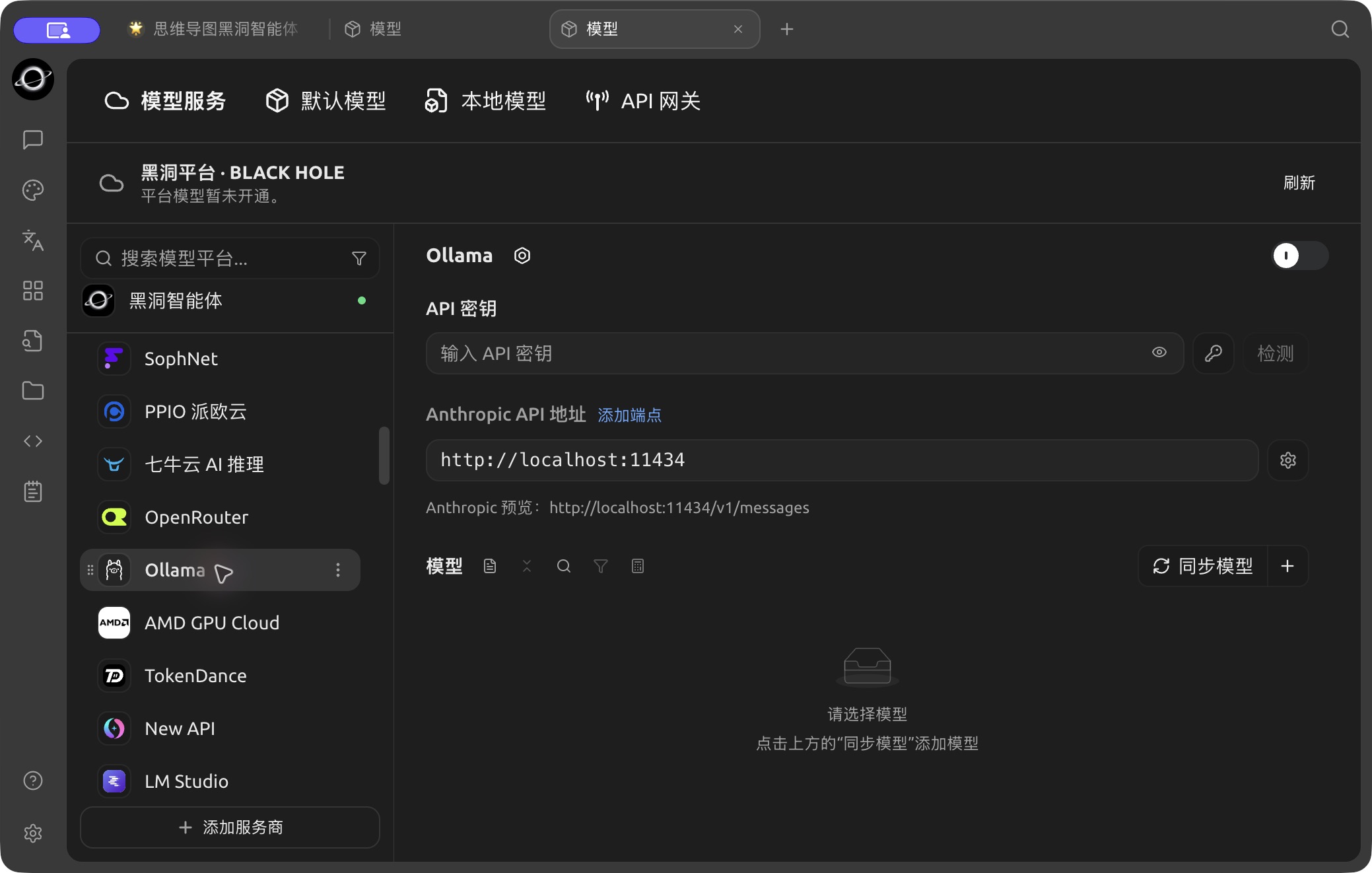This screenshot has height=873, width=1372.
Task: Open the file search icon in sidebar
Action: click(x=33, y=341)
